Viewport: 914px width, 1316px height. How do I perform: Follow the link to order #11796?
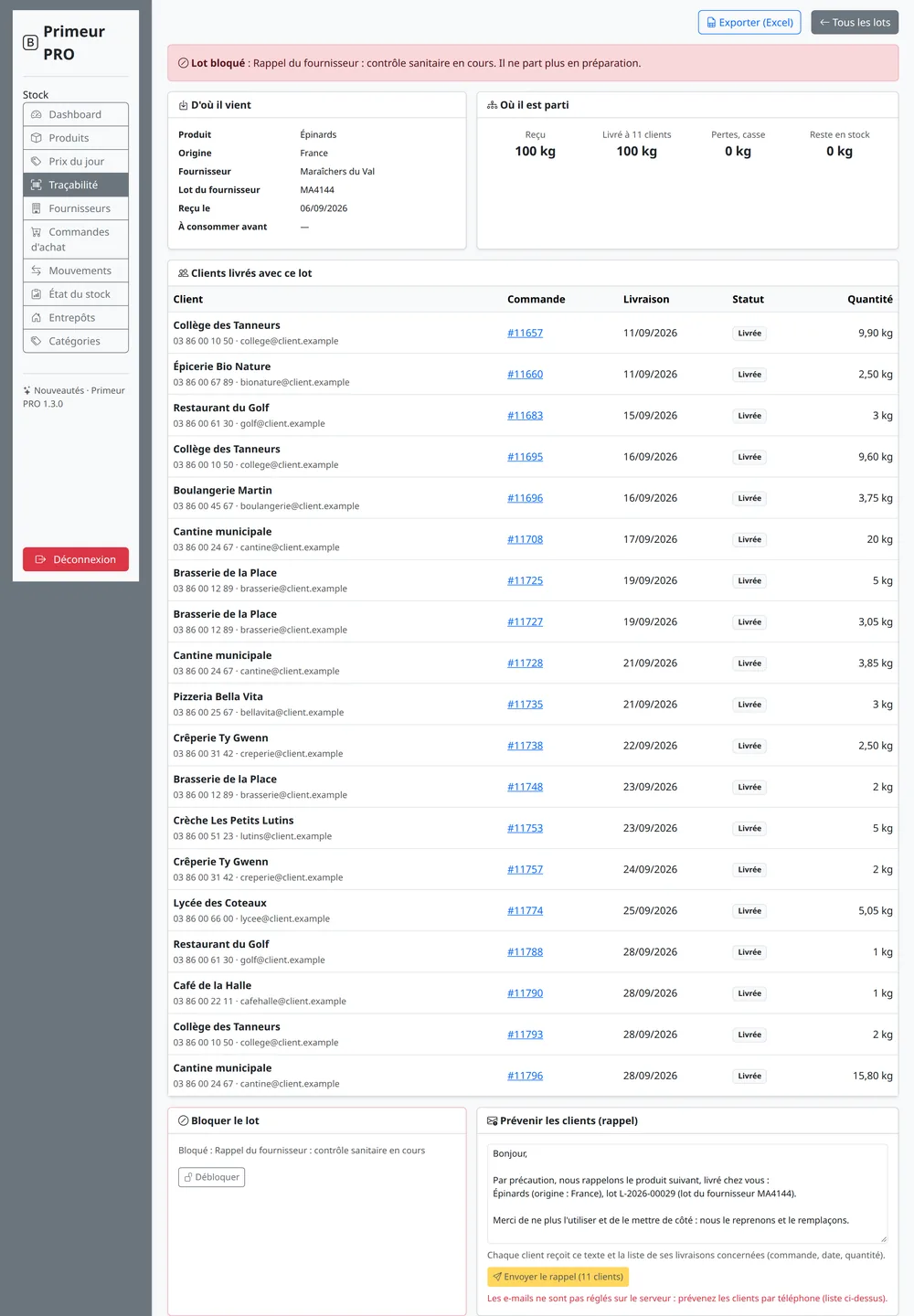(526, 1076)
